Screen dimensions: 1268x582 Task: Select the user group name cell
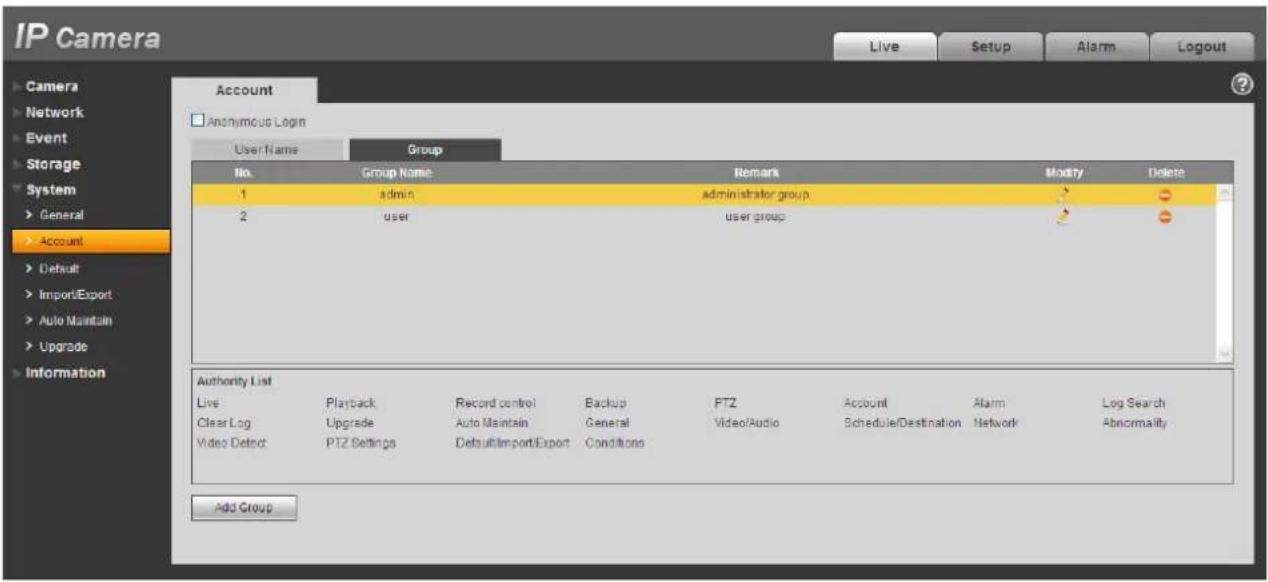tap(396, 216)
